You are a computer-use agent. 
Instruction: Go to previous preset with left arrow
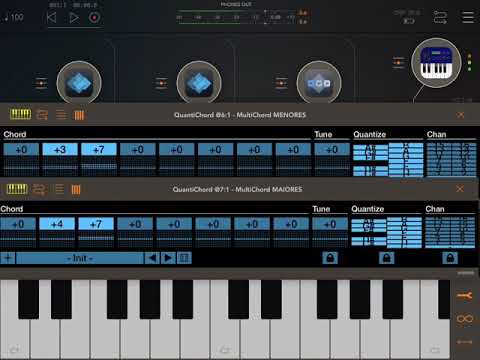point(152,258)
